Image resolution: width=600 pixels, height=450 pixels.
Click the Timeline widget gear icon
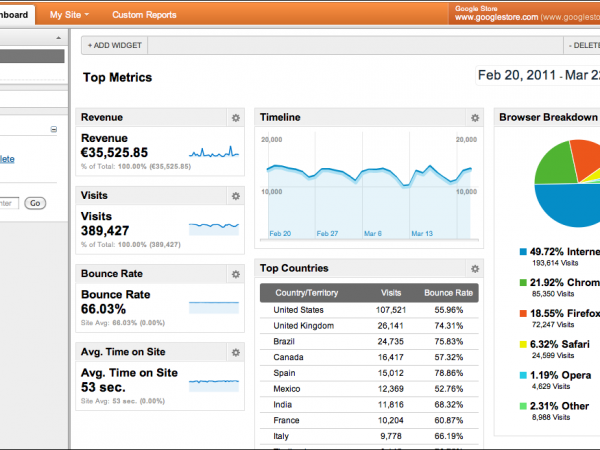[475, 118]
